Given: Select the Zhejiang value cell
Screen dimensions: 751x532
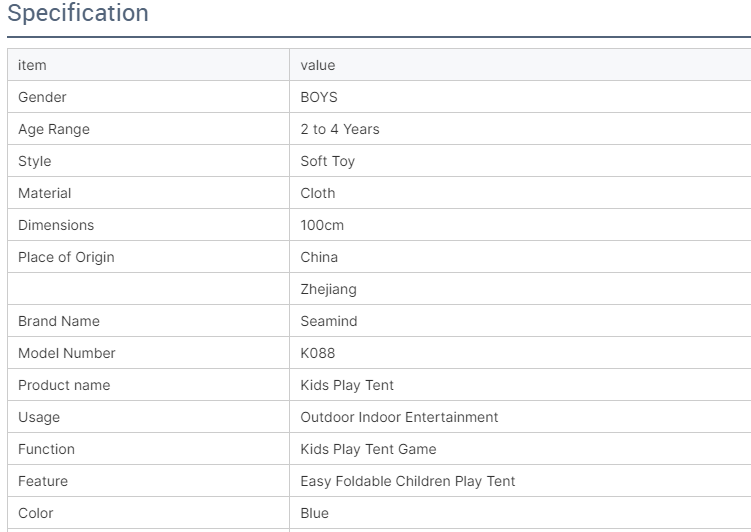Looking at the screenshot, I should point(328,289).
